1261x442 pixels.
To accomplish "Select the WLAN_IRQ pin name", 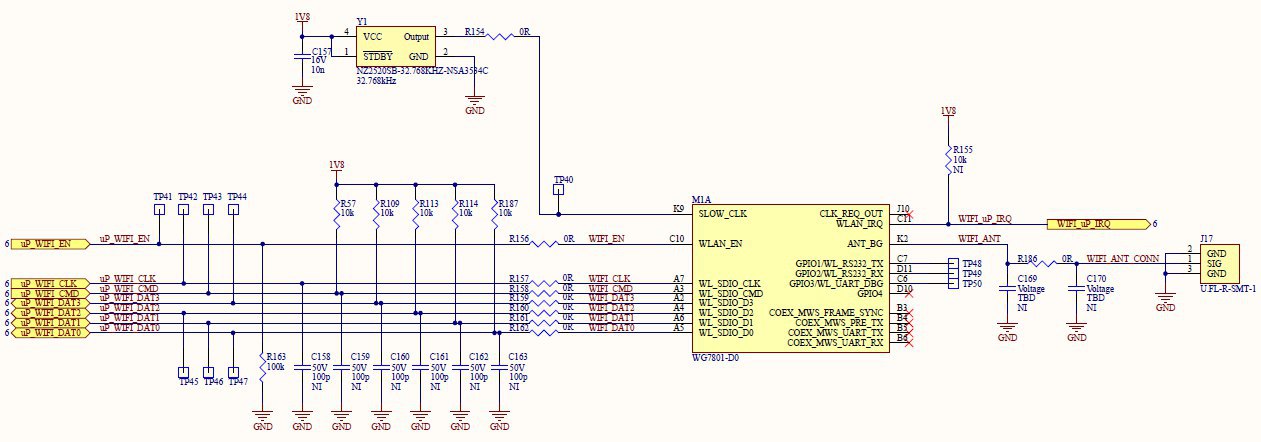I will pyautogui.click(x=860, y=223).
